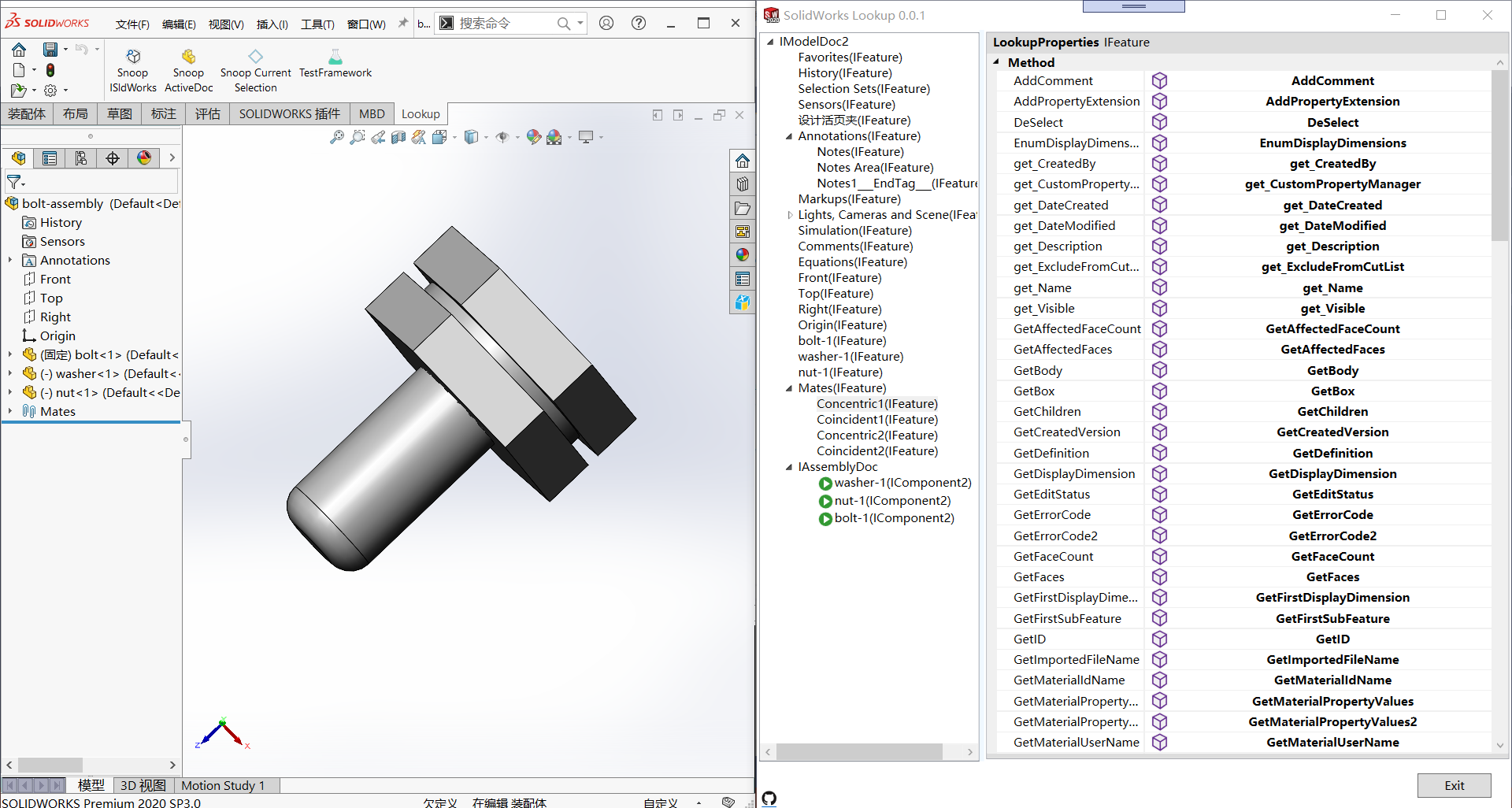Click the Save floppy-disk icon
Viewport: 1512px width, 808px height.
point(50,50)
